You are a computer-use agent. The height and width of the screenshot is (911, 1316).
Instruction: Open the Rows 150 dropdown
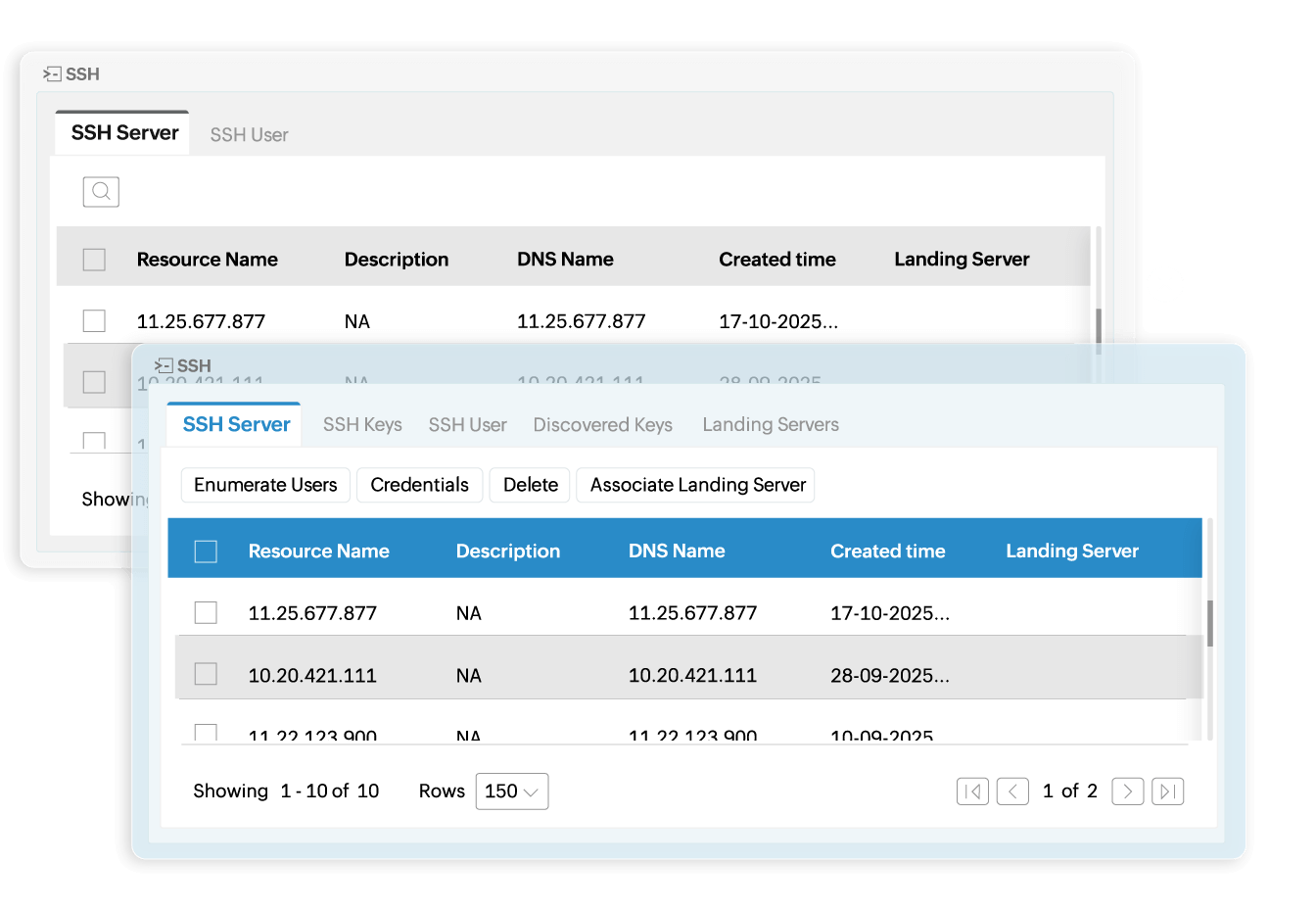(x=512, y=791)
